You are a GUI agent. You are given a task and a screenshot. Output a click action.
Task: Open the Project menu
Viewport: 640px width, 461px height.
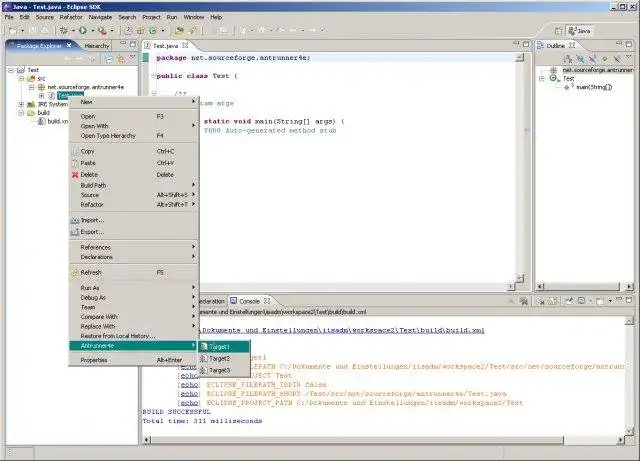click(x=151, y=17)
